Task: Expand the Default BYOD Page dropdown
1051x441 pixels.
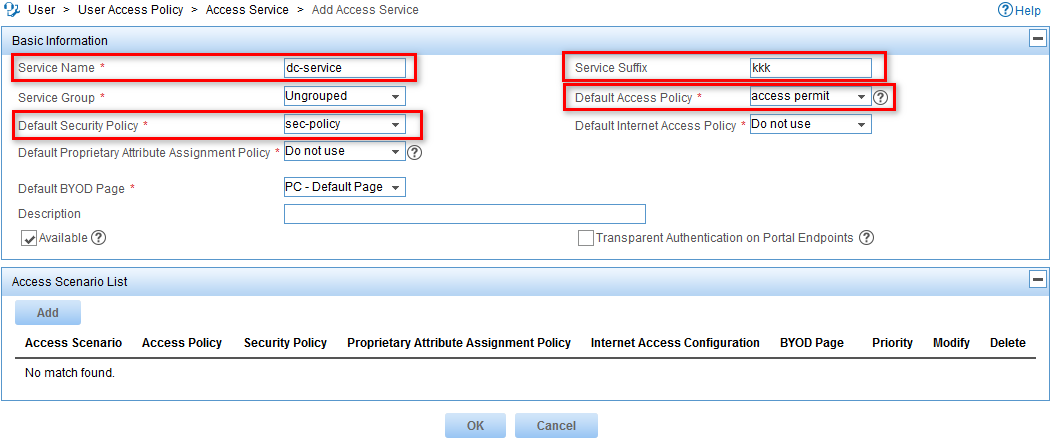Action: (x=345, y=187)
